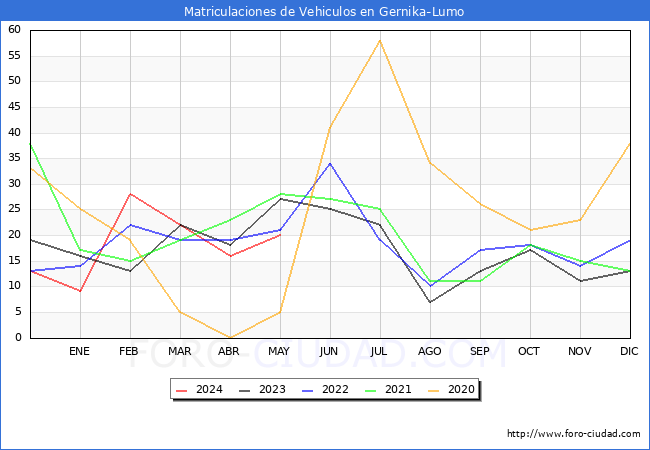Click the orange 2020 point at NOV
The image size is (650, 450).
click(x=580, y=220)
